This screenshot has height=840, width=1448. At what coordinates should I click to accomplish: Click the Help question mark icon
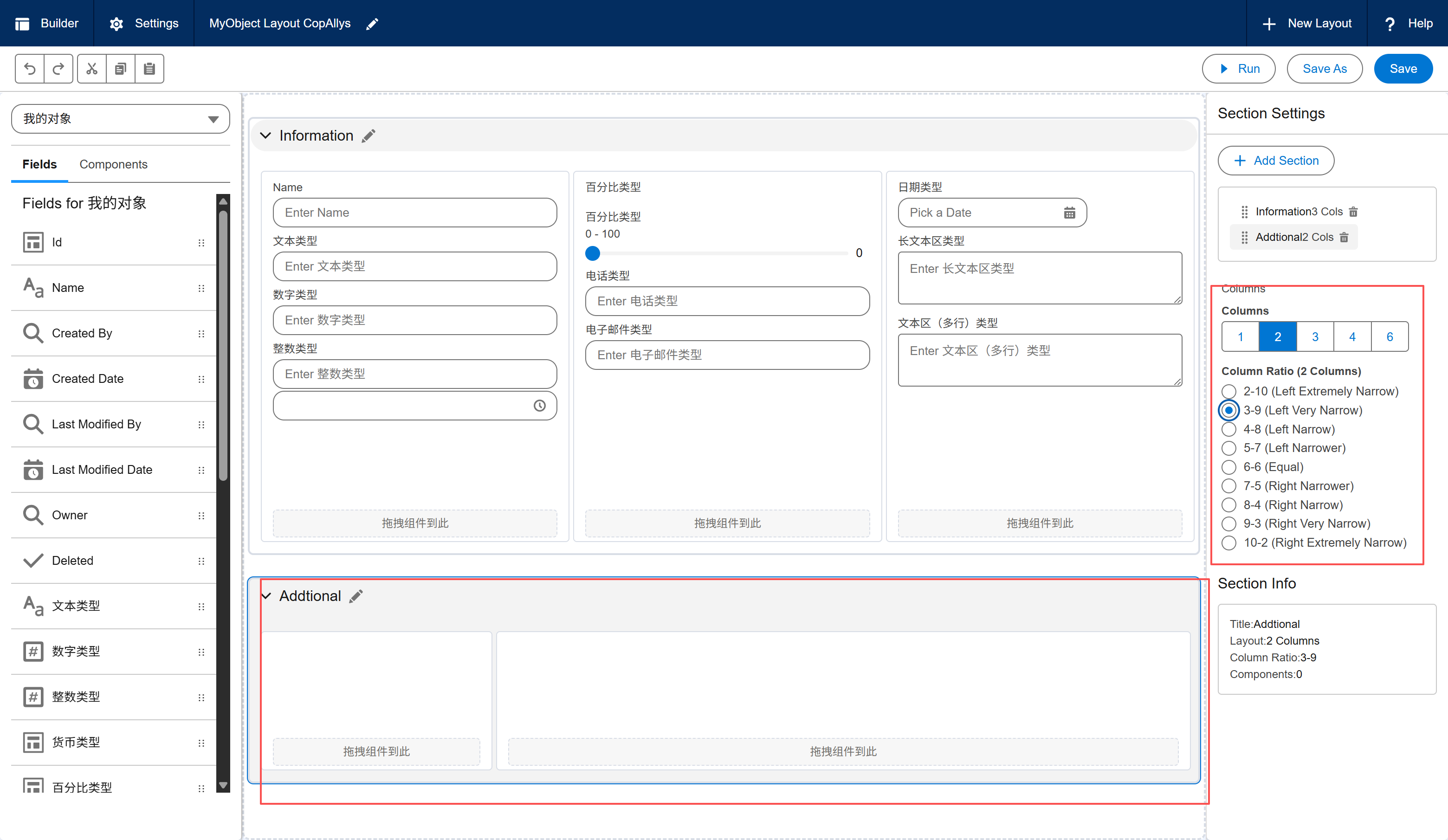tap(1390, 24)
